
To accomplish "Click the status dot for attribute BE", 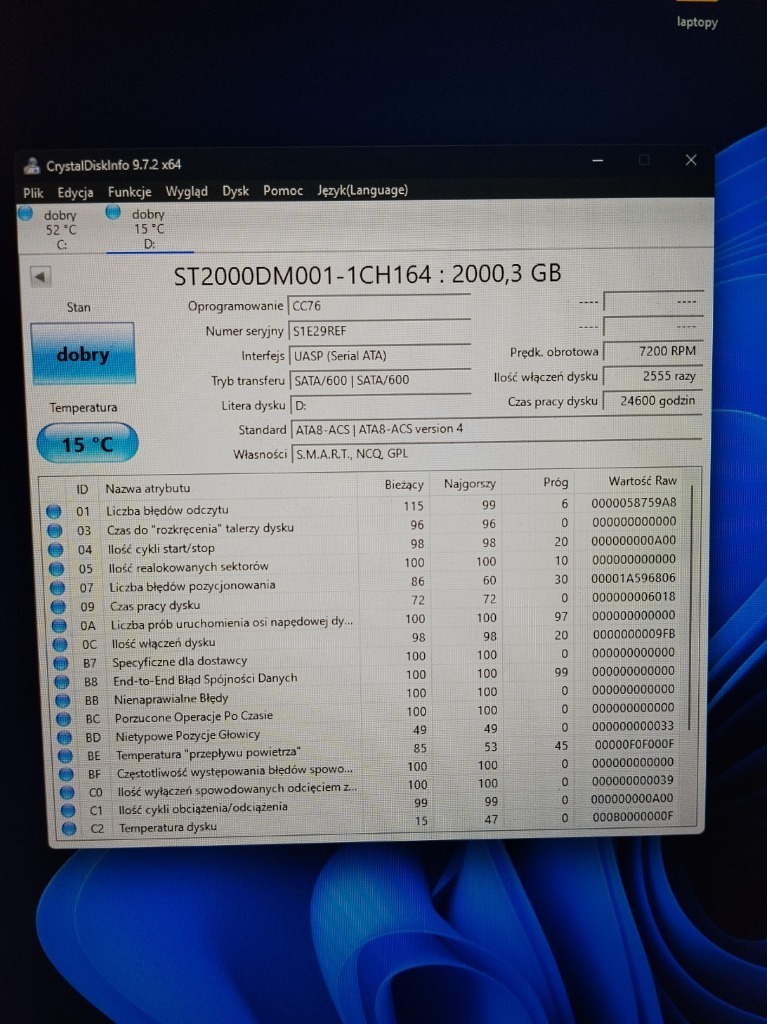I will pyautogui.click(x=65, y=756).
